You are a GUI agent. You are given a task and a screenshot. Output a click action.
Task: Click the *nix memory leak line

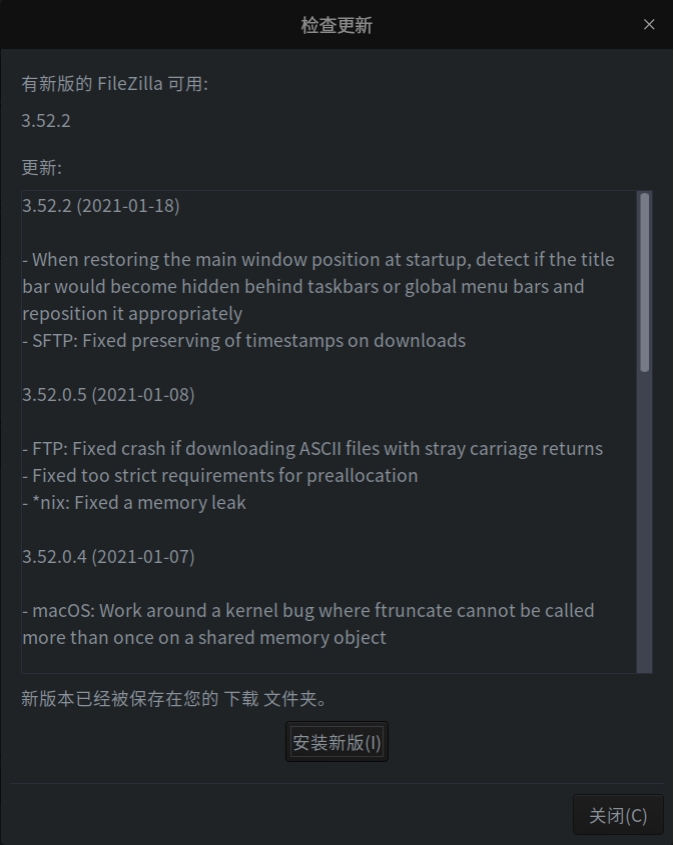click(134, 502)
